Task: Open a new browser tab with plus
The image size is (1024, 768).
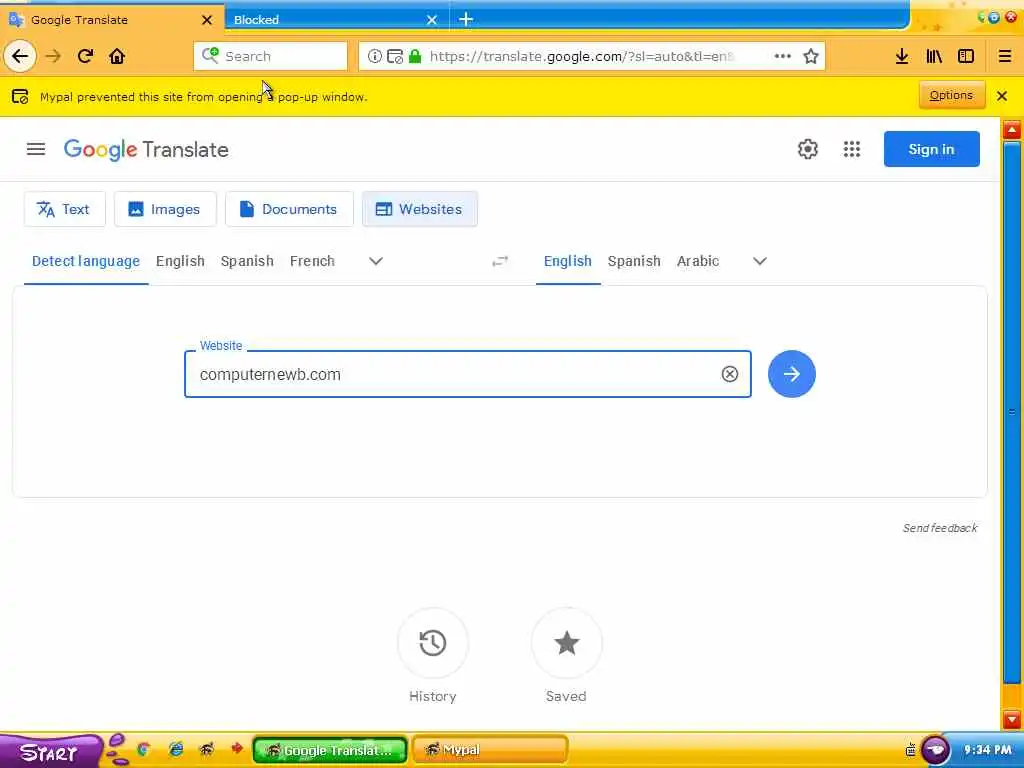Action: pyautogui.click(x=466, y=20)
